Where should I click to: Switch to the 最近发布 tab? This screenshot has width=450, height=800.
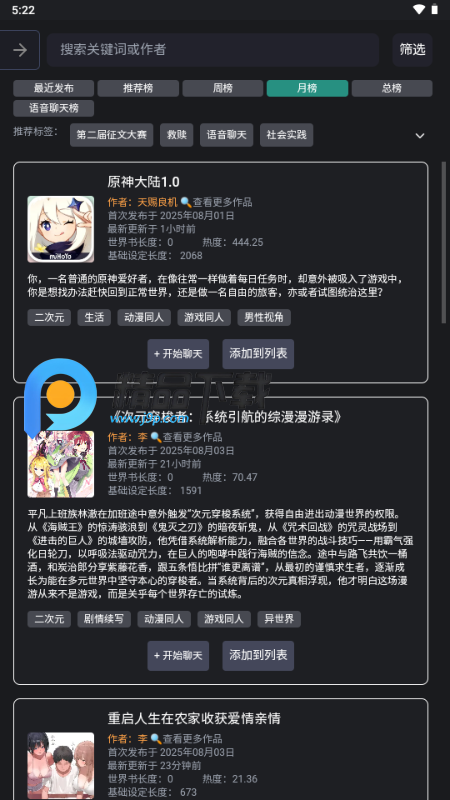(x=54, y=88)
